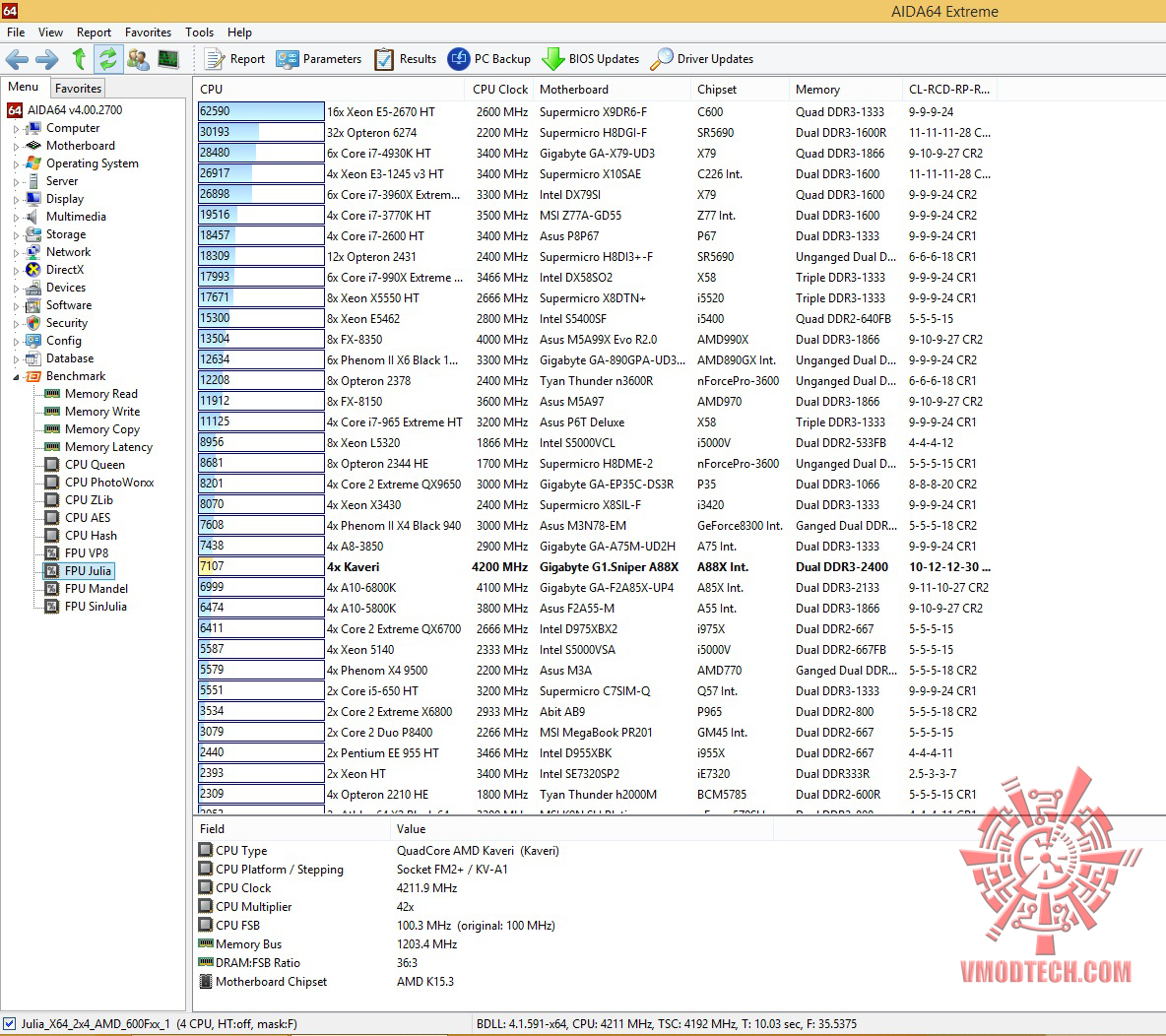This screenshot has height=1036, width=1166.
Task: Expand the Config tree node
Action: (16, 342)
